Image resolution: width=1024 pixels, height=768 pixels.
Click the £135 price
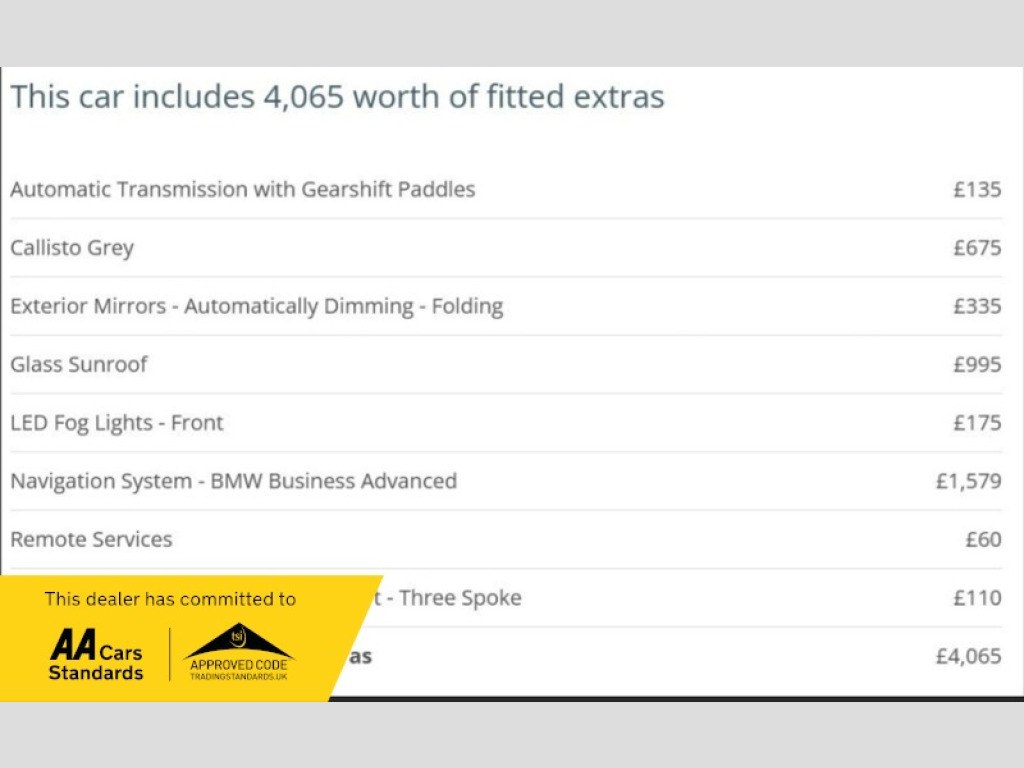[x=977, y=189]
